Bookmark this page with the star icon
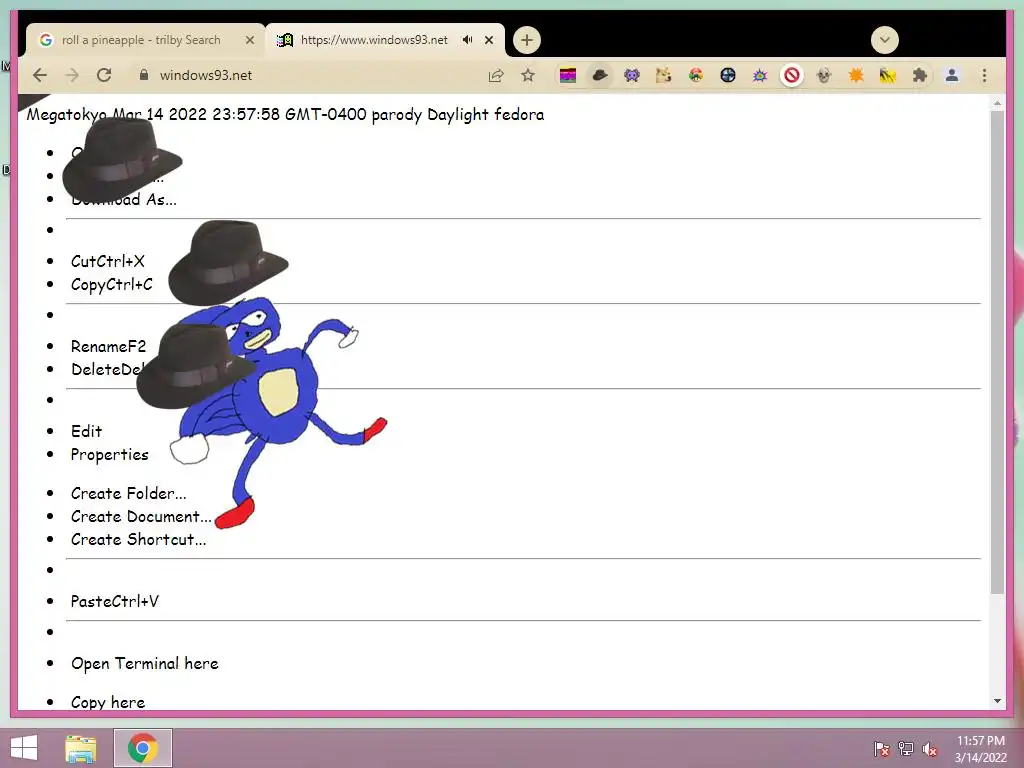 point(528,76)
